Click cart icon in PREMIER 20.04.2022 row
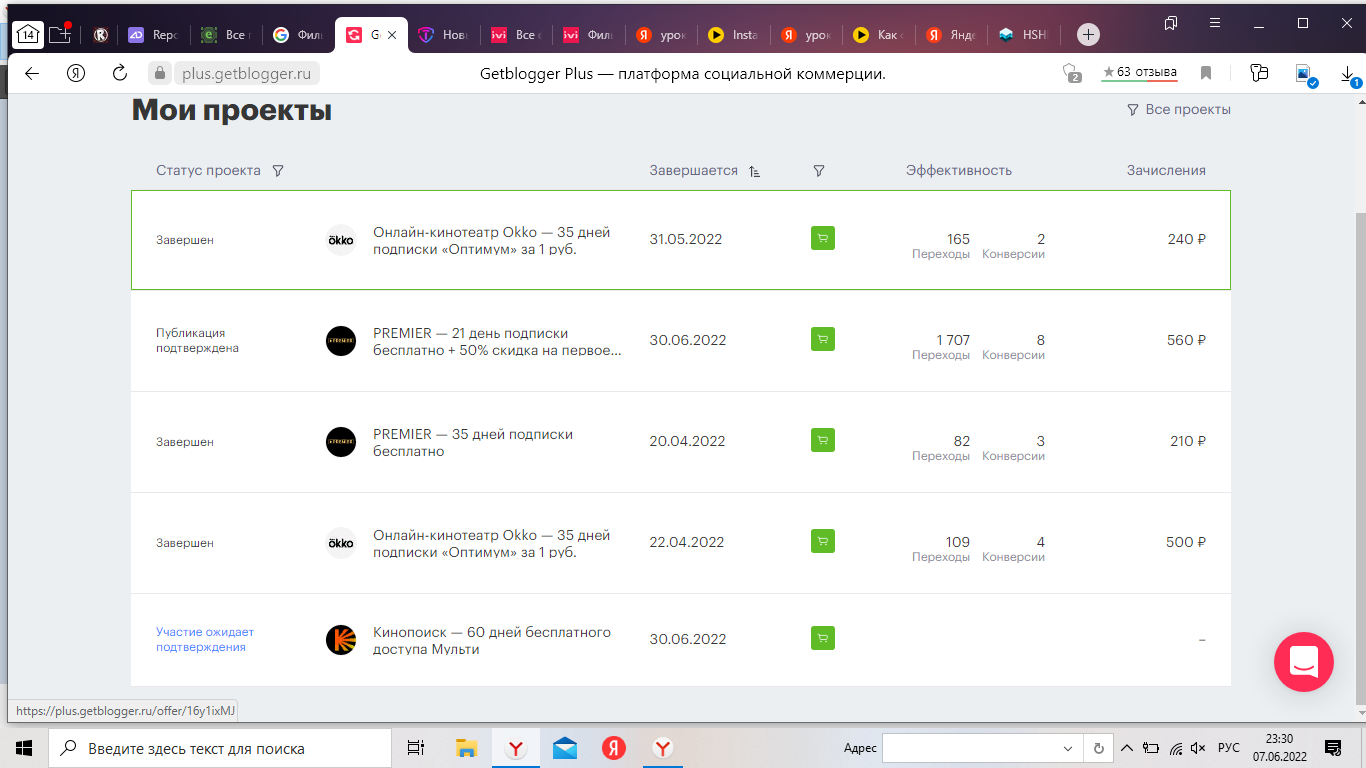The width and height of the screenshot is (1366, 768). (823, 440)
